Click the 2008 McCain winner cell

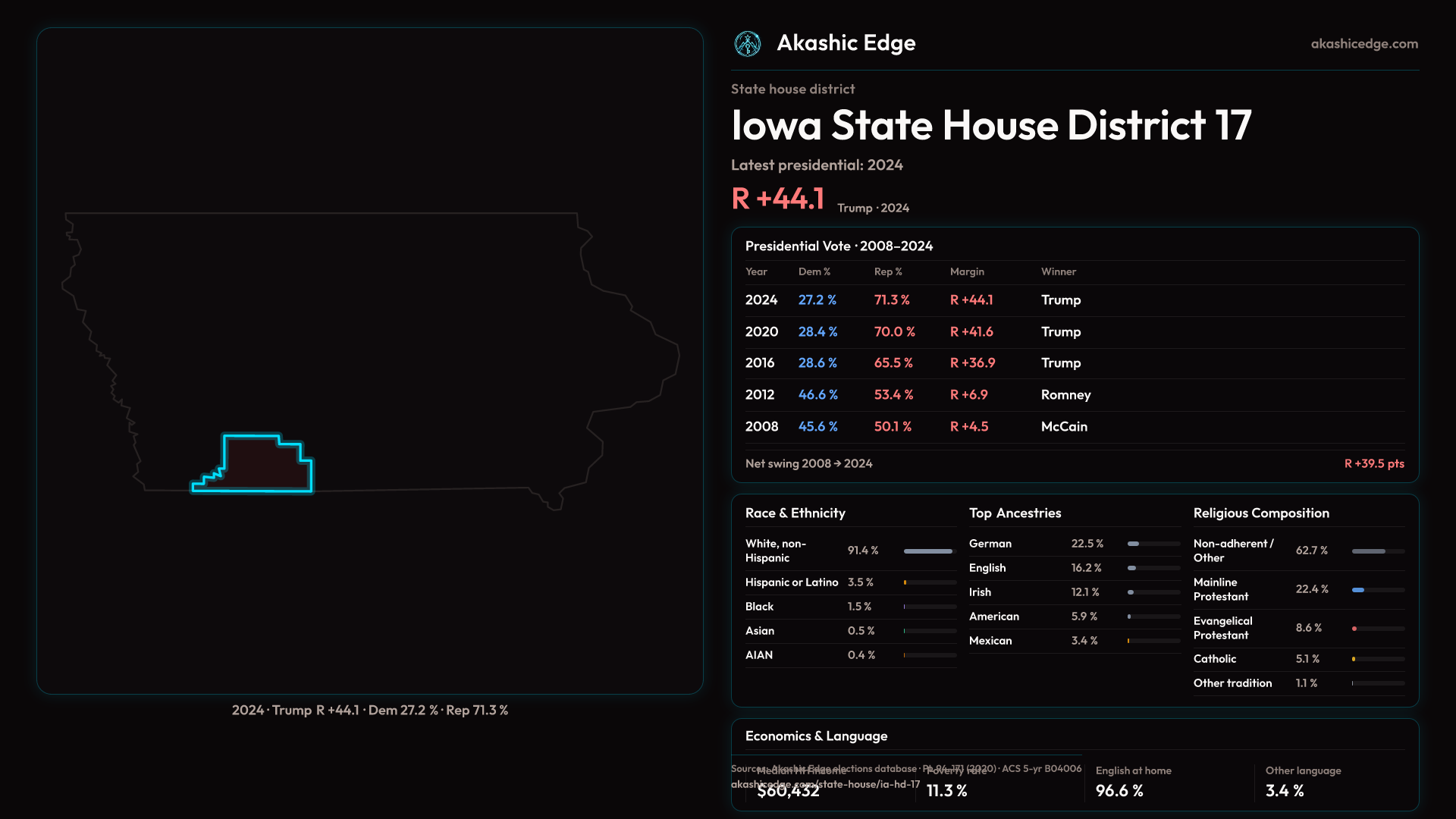click(1064, 427)
